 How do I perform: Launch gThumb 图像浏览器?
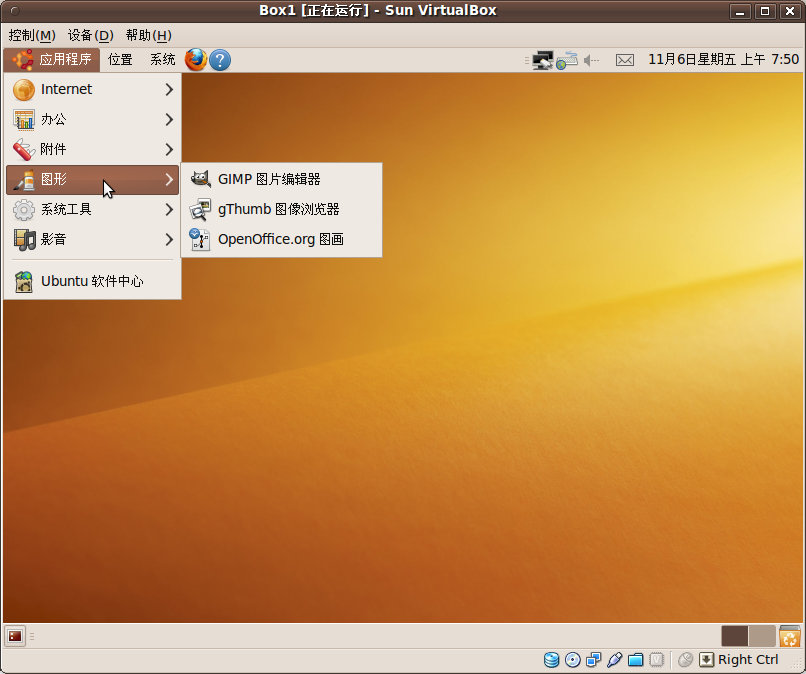281,209
